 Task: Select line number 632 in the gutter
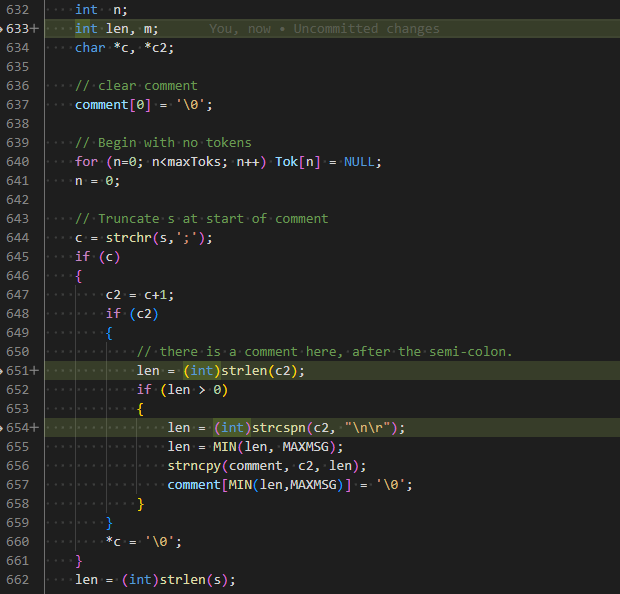[x=18, y=10]
